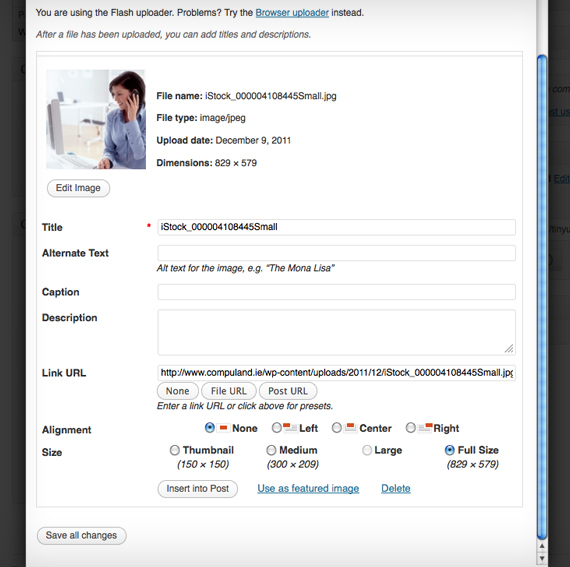
Task: Click the Center alignment icon
Action: 350,428
